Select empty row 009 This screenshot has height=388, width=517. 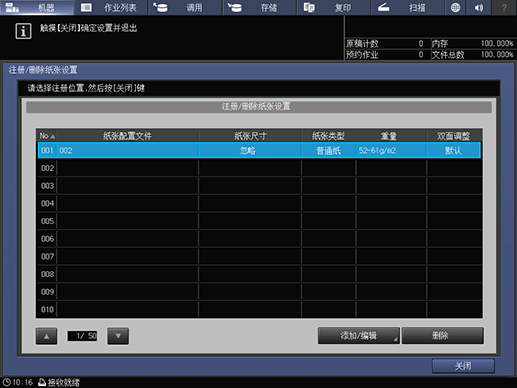click(259, 292)
